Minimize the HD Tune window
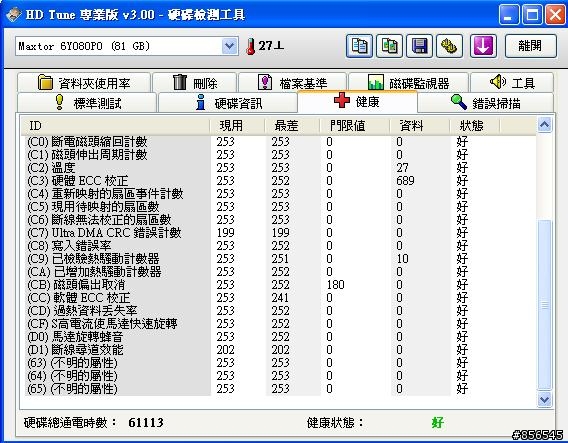This screenshot has height=443, width=568. pyautogui.click(x=508, y=14)
